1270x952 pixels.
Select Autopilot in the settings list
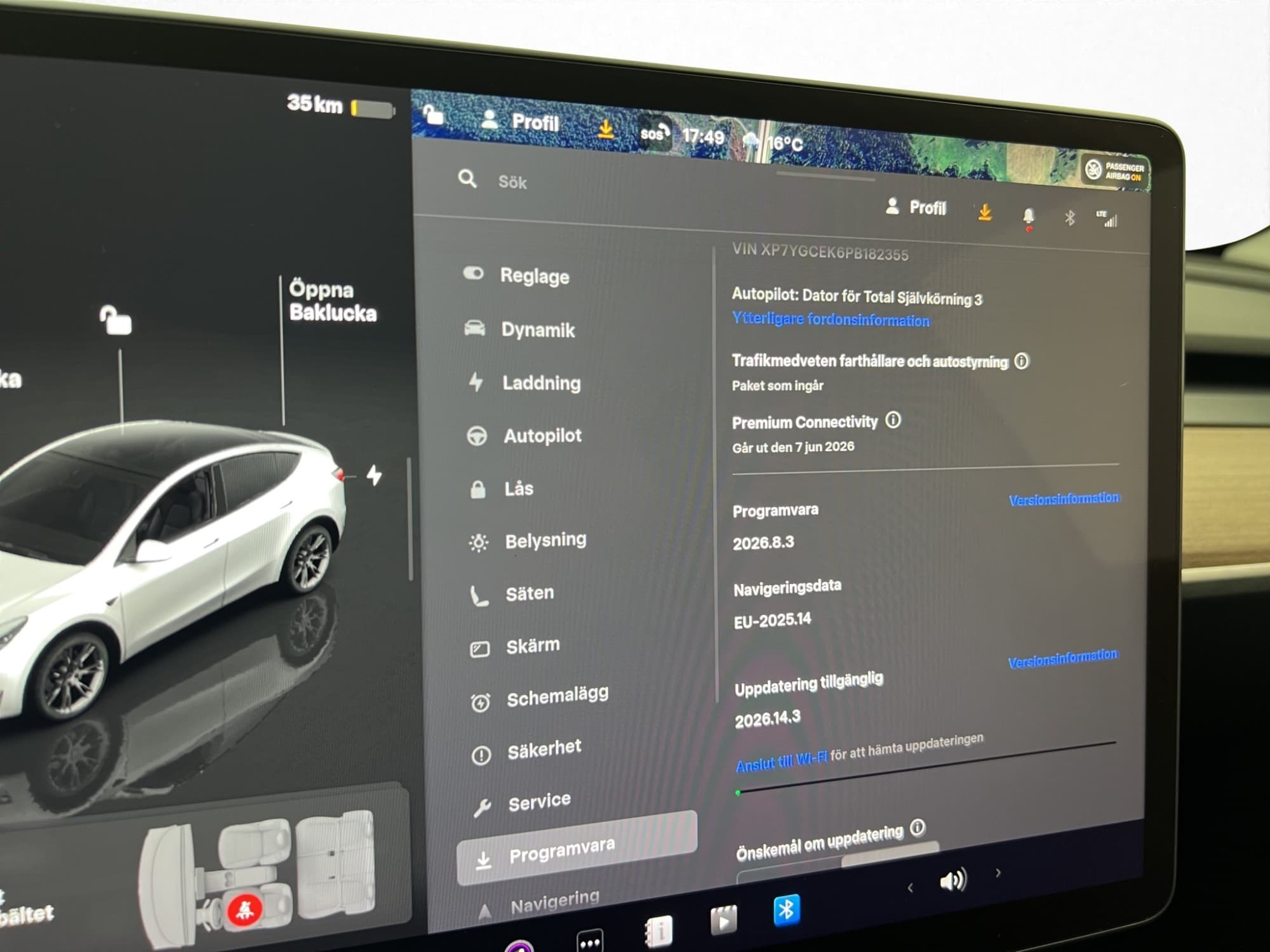coord(524,435)
